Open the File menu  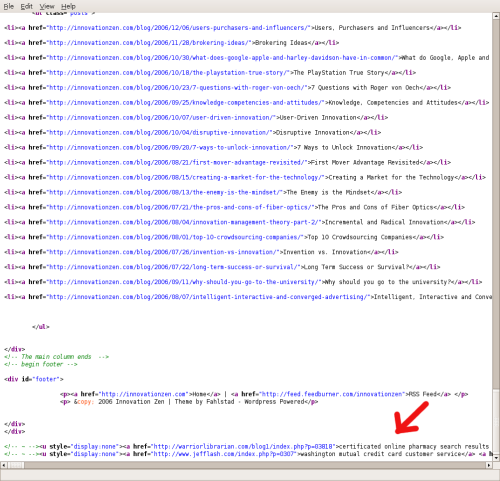tap(9, 6)
